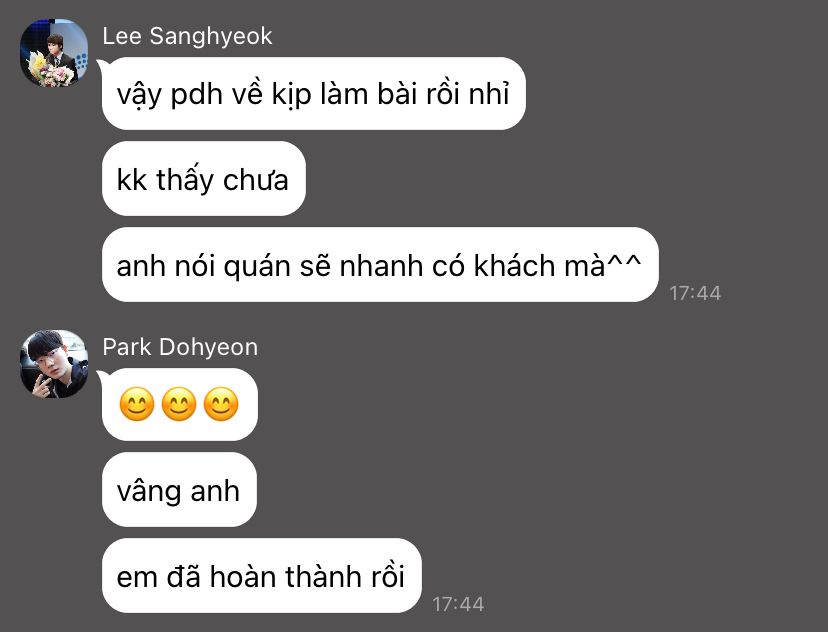Click the word "khách" in Lee's message
This screenshot has width=828, height=632.
(514, 264)
